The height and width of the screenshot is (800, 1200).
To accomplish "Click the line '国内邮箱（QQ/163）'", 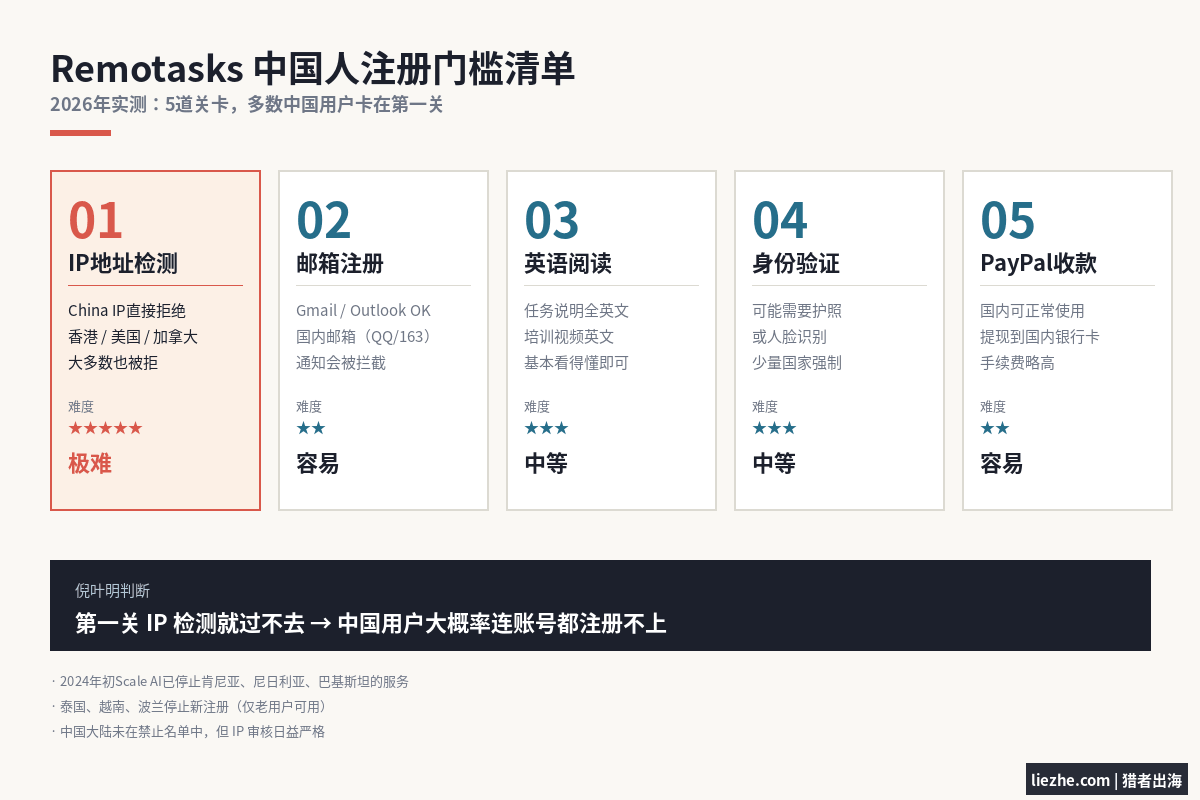I will point(365,337).
